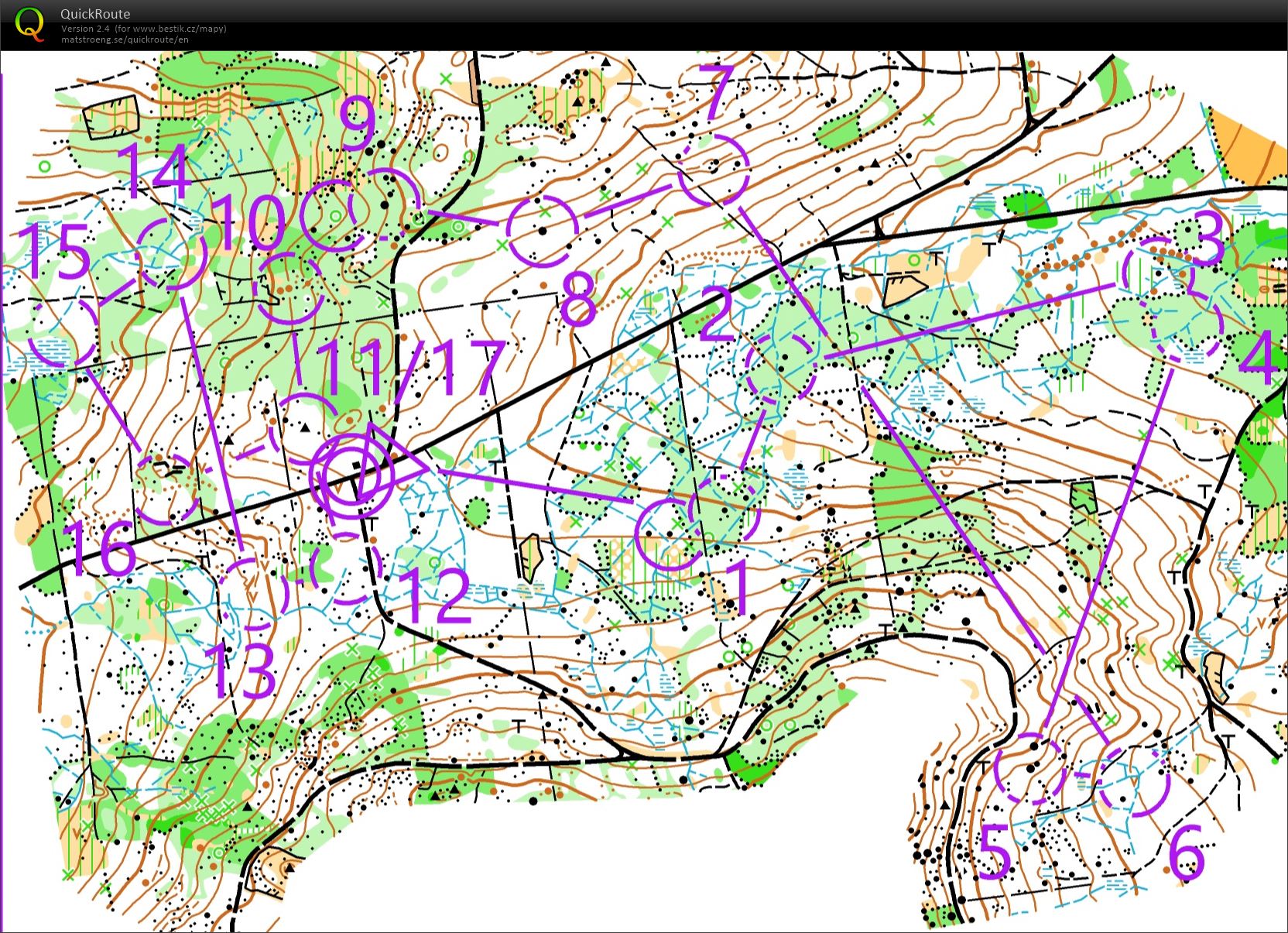
Task: Select control number 15 label
Action: click(54, 250)
